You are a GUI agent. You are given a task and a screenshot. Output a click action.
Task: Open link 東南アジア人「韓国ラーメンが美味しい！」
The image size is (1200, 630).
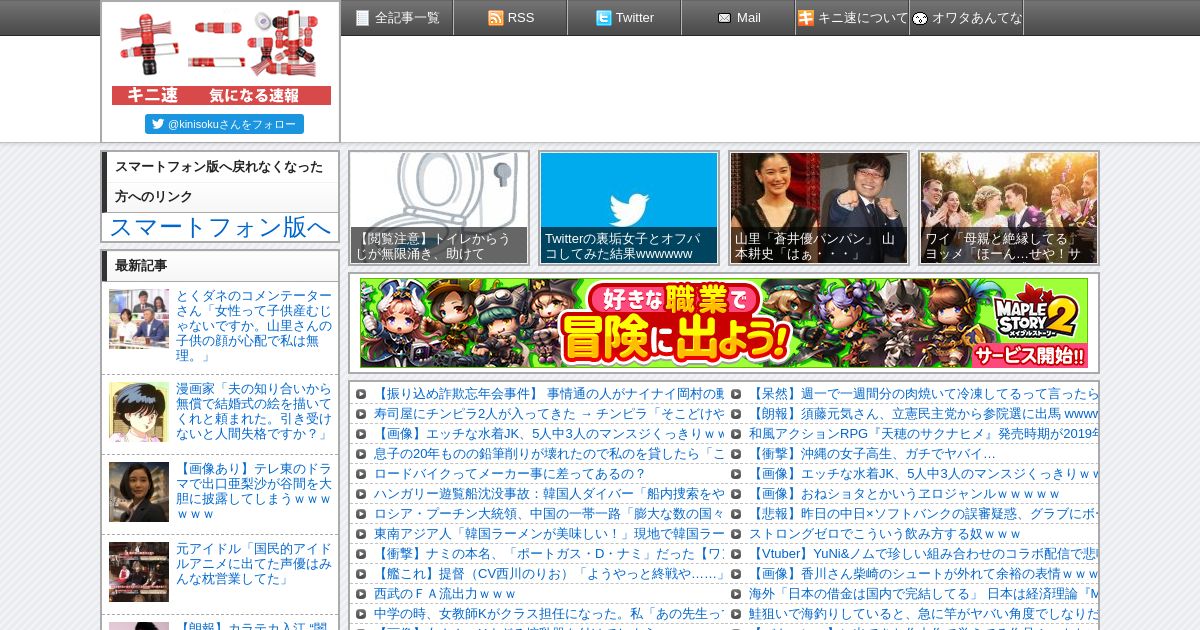[549, 534]
